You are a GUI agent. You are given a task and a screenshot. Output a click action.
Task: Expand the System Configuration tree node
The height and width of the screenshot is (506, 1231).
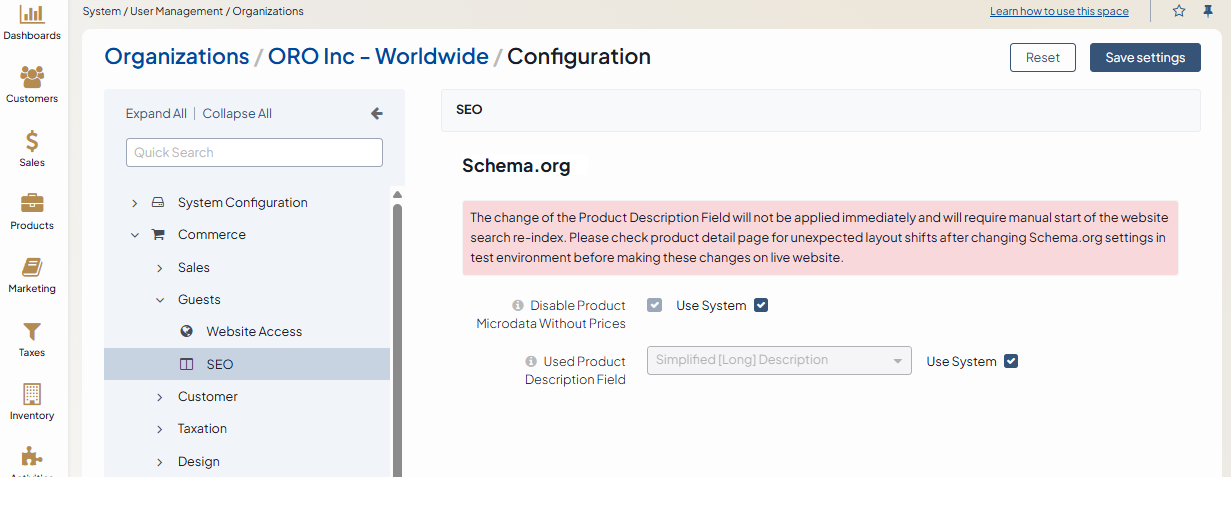coord(135,203)
